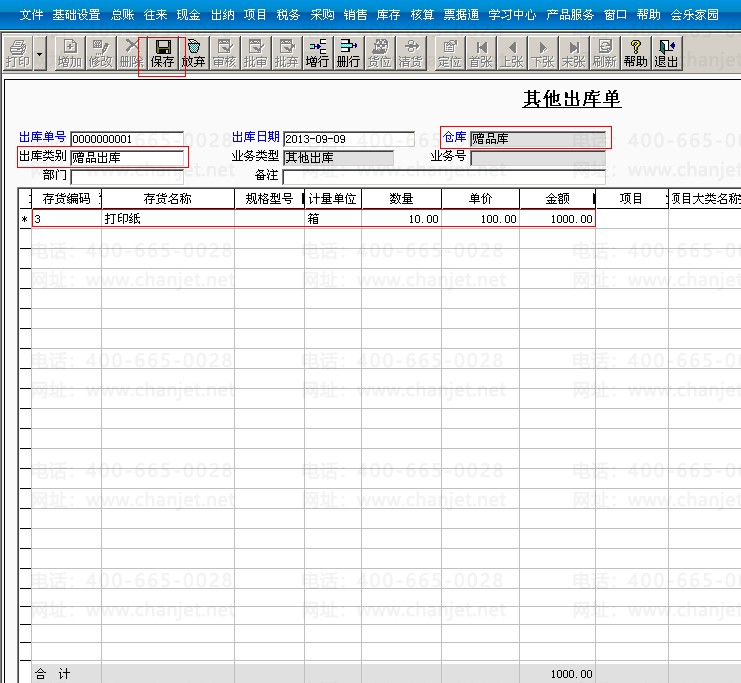
Task: Click the Exit (退出) toolbar icon
Action: click(666, 54)
